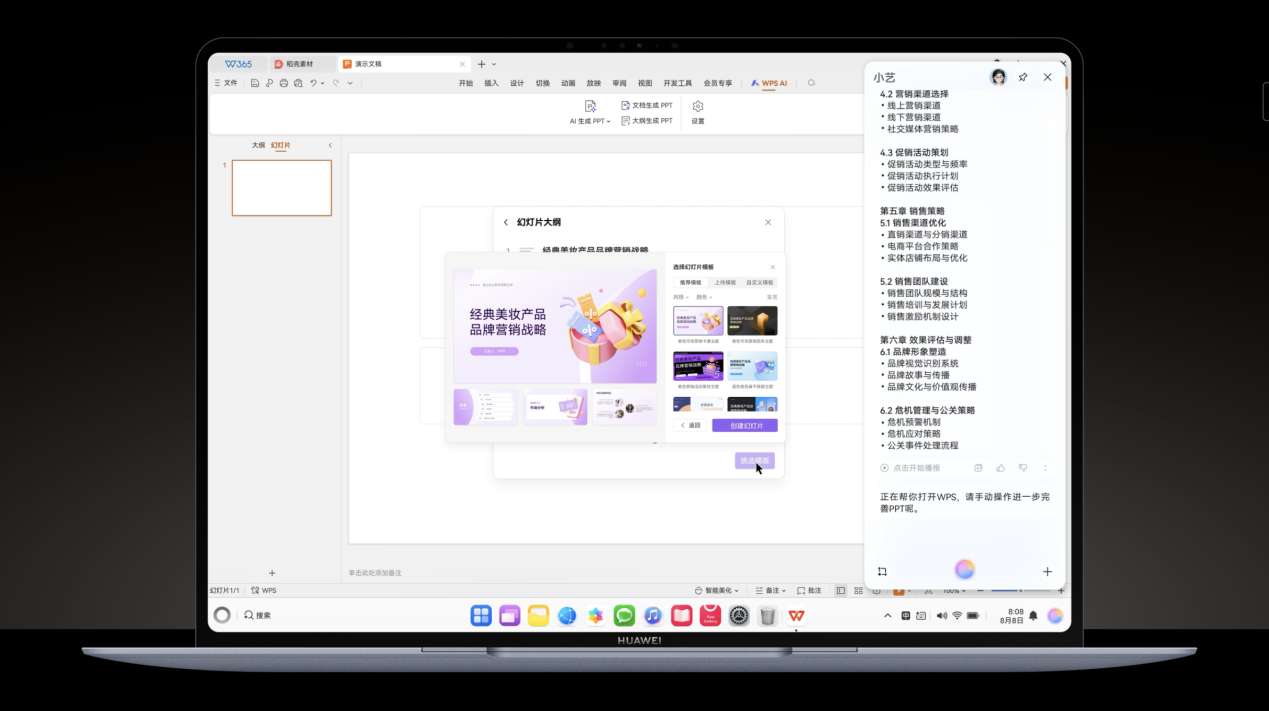
Task: Pin the 小艺 assistant panel
Action: pos(1023,77)
